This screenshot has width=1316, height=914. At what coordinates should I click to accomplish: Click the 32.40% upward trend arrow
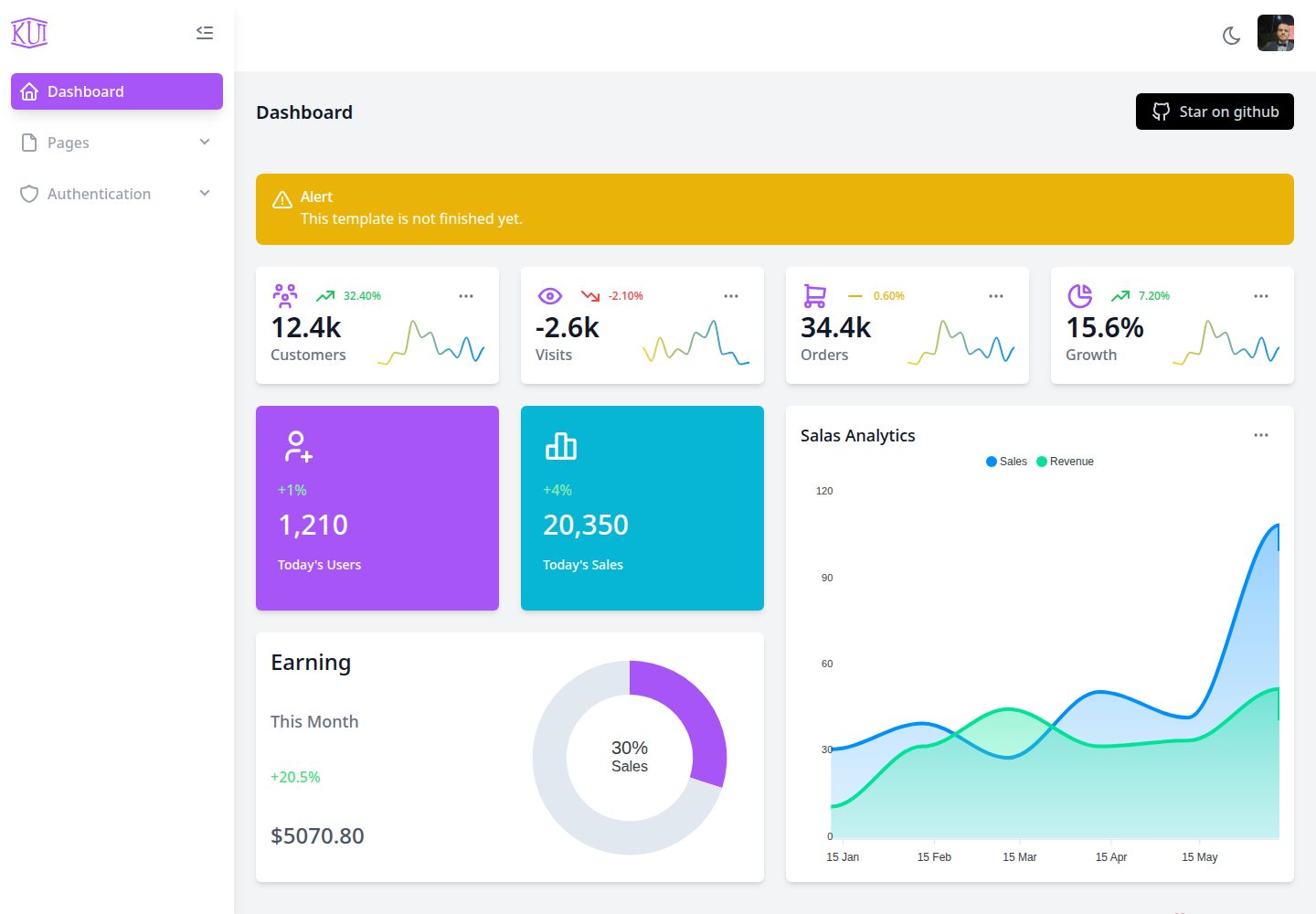(325, 296)
